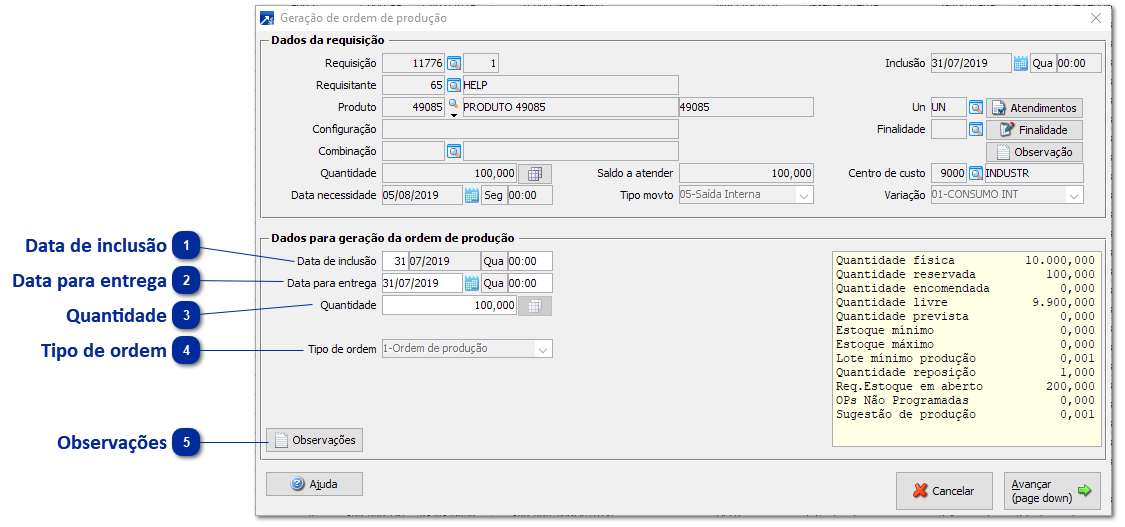
Task: Click the Atendimentos button
Action: point(1035,108)
